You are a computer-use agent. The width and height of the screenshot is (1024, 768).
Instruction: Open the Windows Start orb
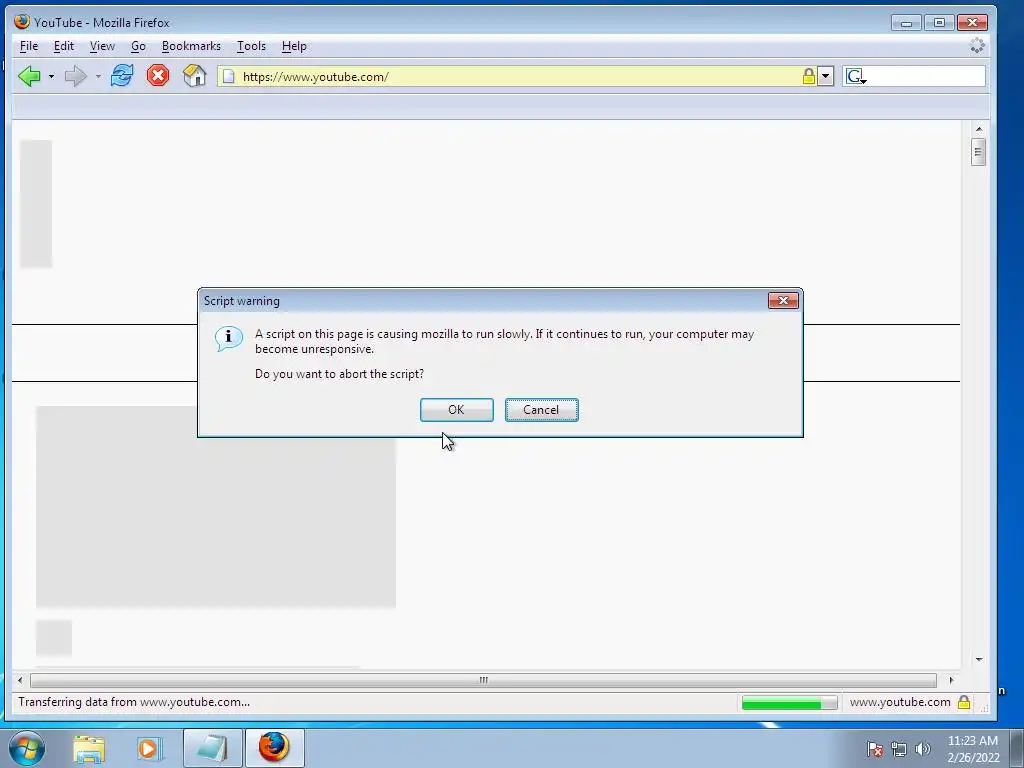coord(27,748)
